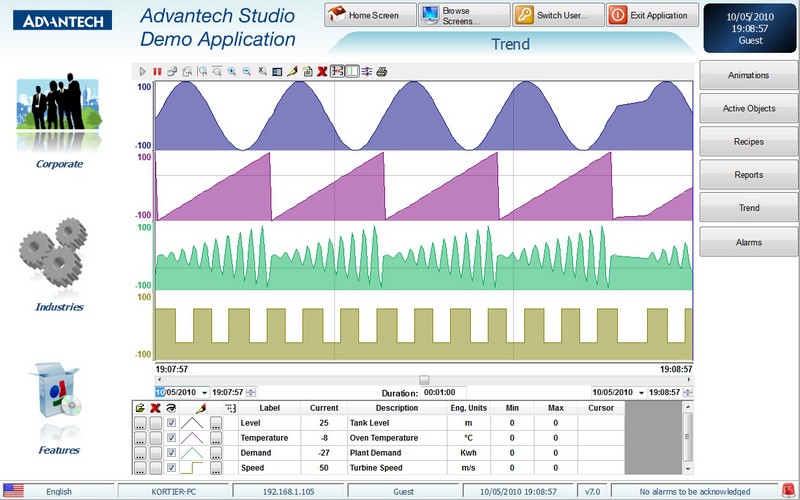The width and height of the screenshot is (800, 500).
Task: Click the start time 19:07:57 spinner arrows
Action: [251, 392]
